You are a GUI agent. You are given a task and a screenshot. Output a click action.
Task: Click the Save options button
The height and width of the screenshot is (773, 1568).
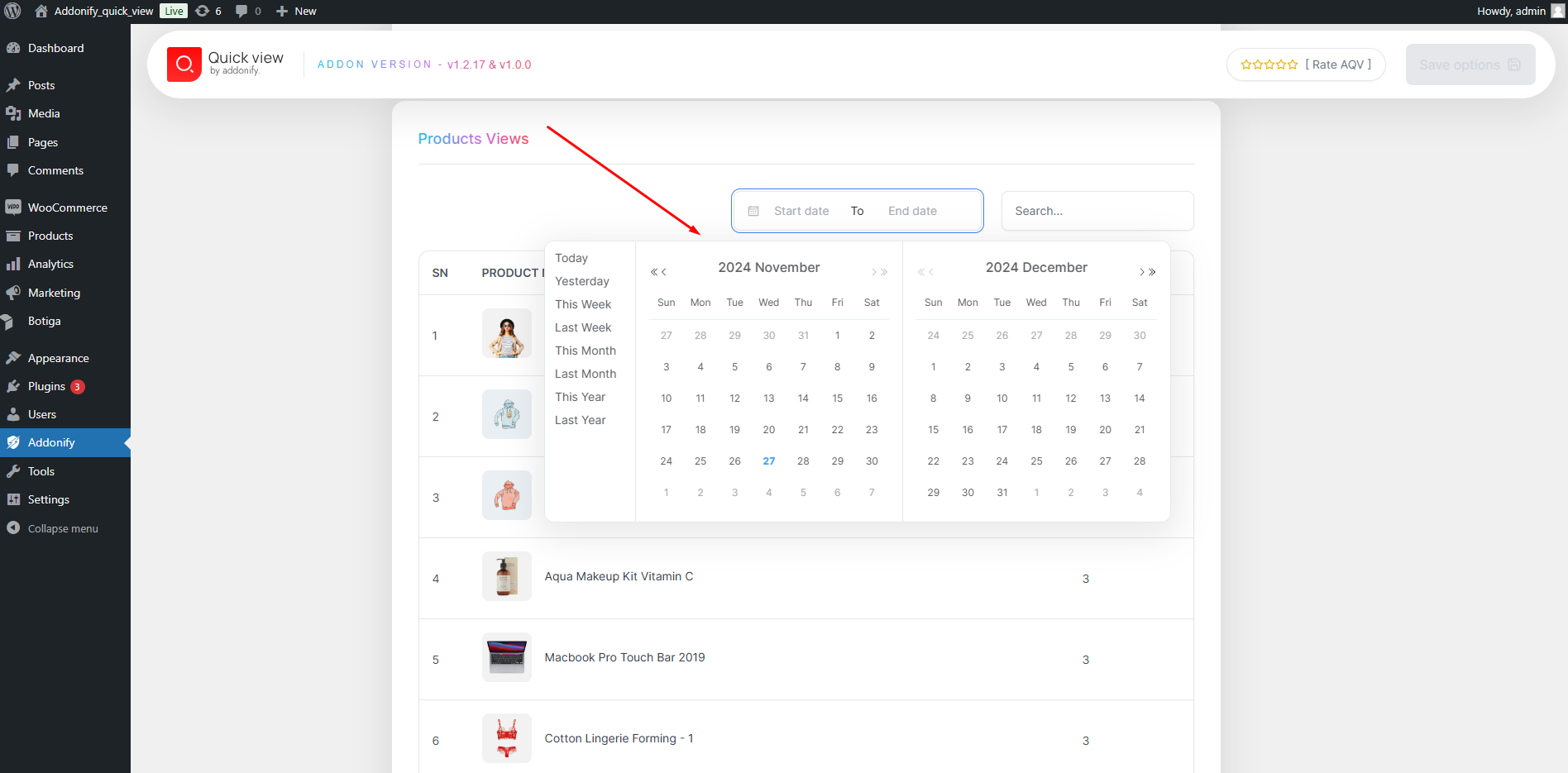pyautogui.click(x=1470, y=64)
